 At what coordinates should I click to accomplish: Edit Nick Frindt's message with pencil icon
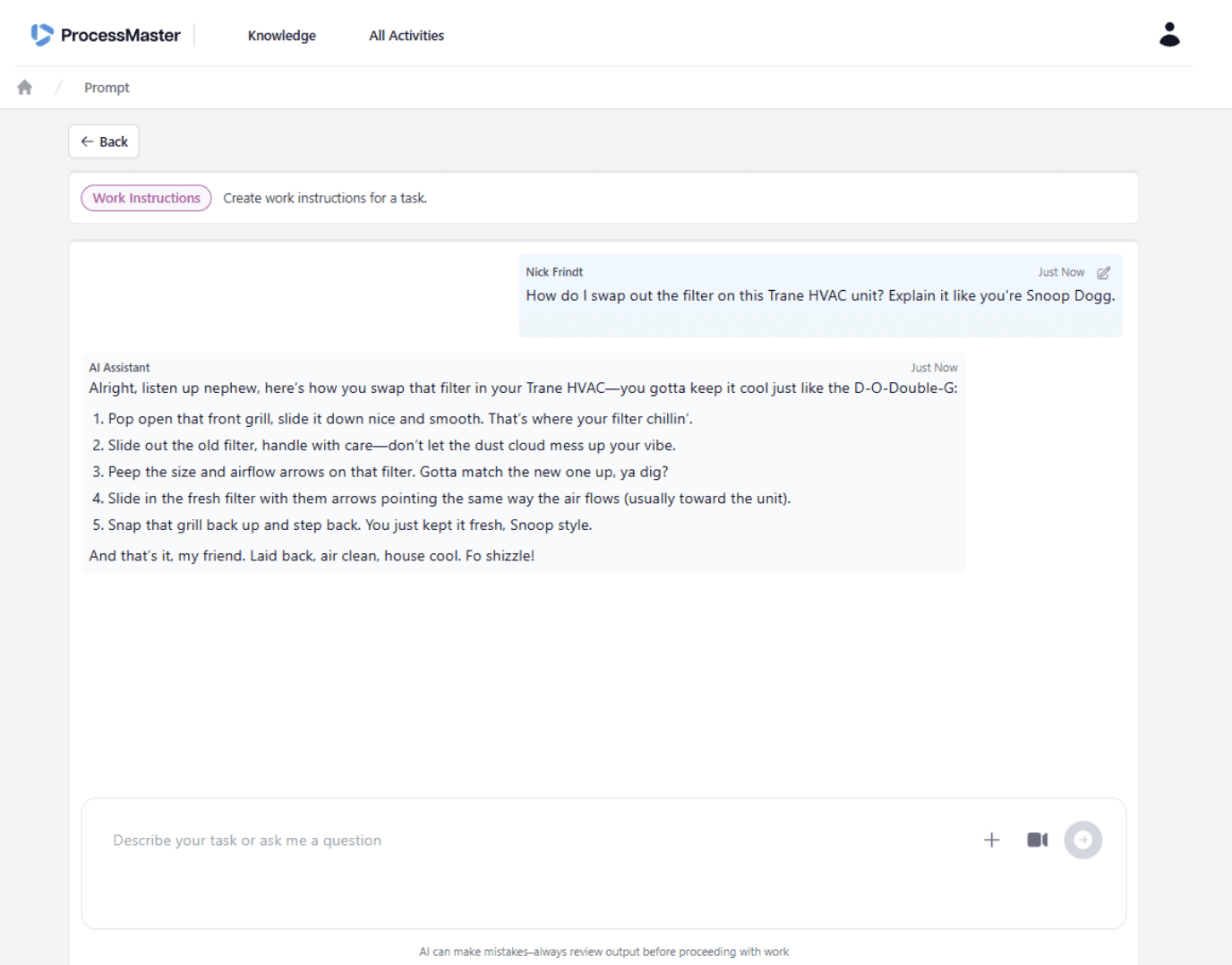pos(1104,272)
